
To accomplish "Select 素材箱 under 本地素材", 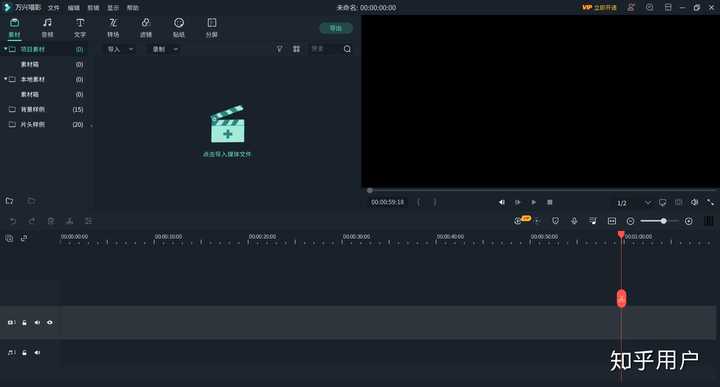I will click(x=30, y=94).
